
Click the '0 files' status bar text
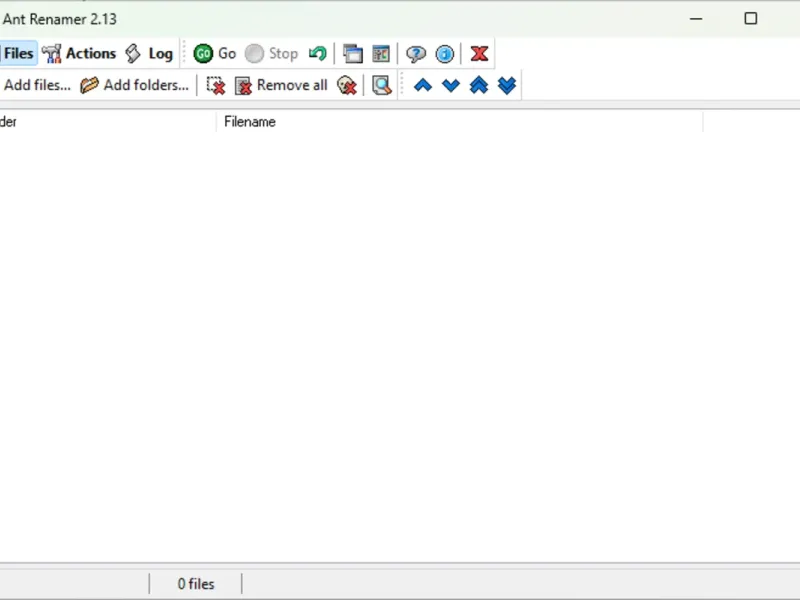pyautogui.click(x=196, y=584)
